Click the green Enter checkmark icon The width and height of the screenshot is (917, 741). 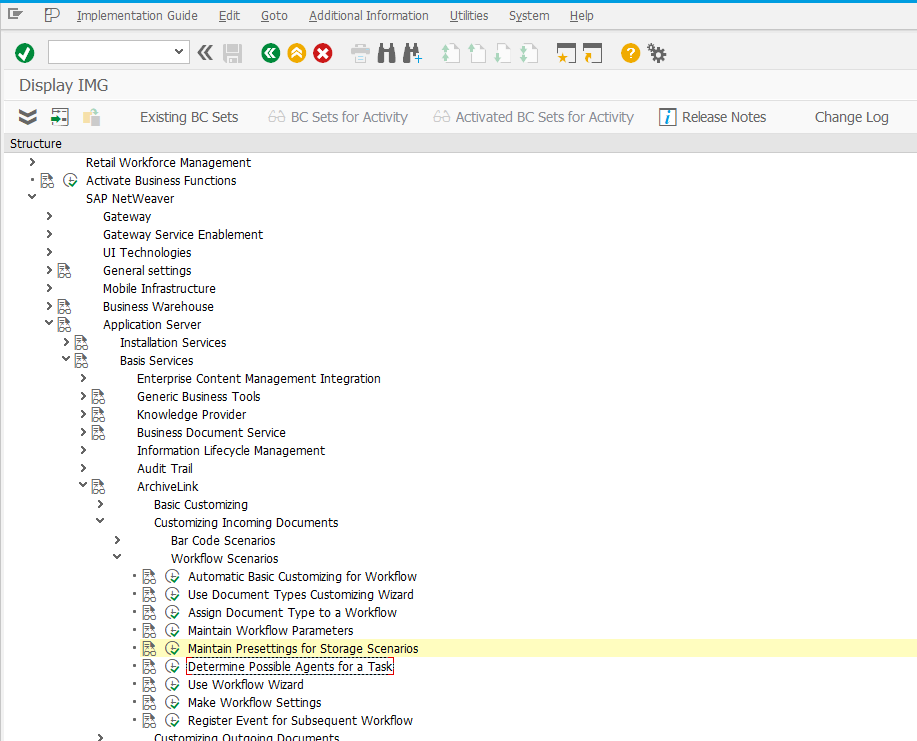[x=25, y=53]
